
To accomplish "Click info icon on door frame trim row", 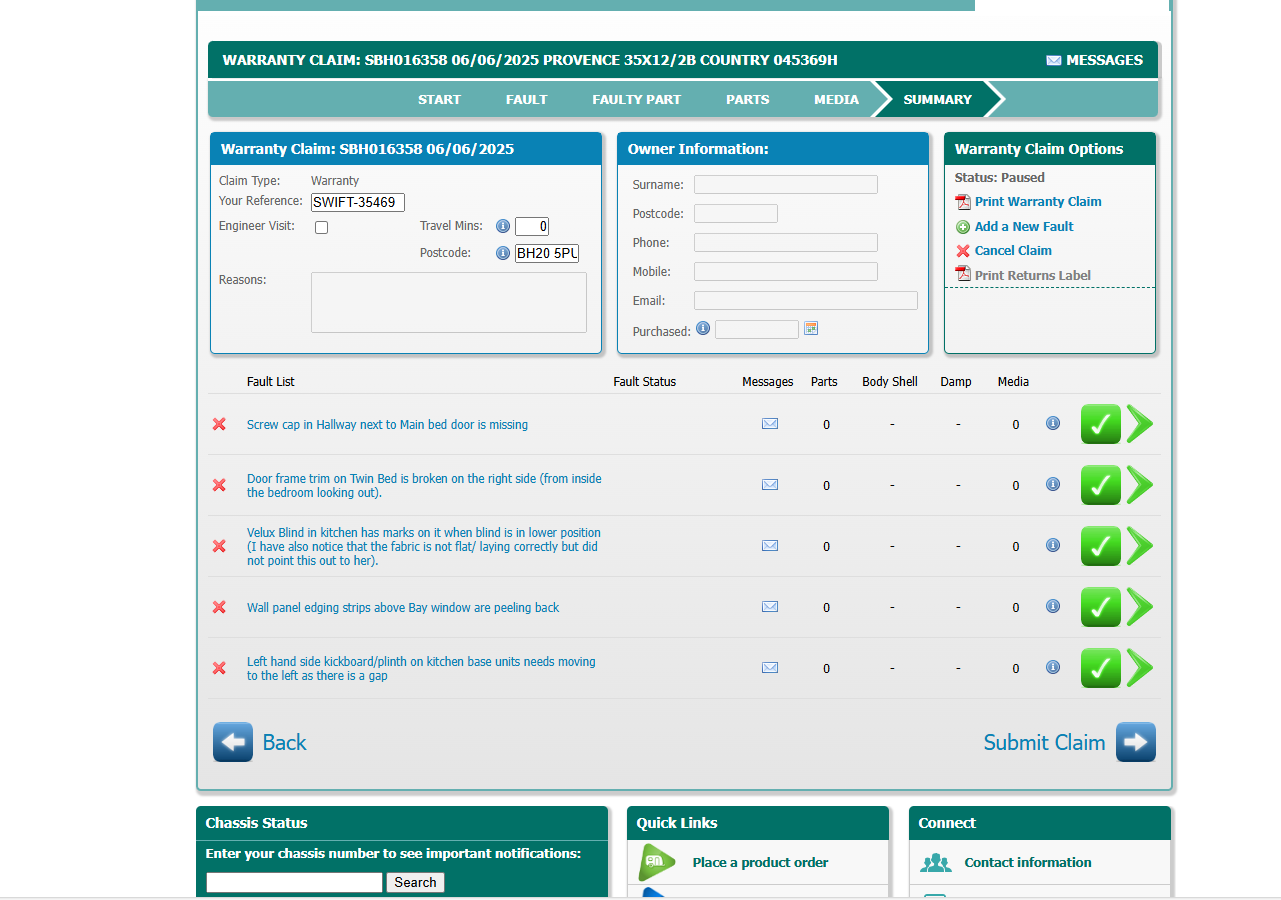I will [x=1053, y=484].
